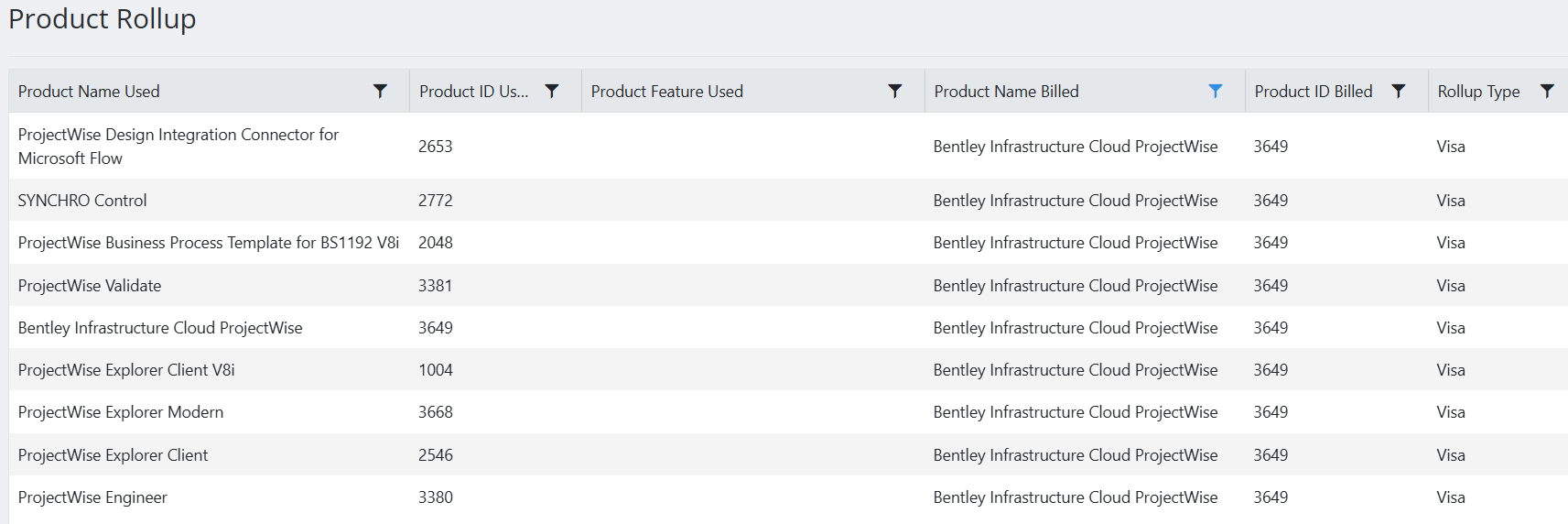Click billed ID 3649 in ProjectWise Explorer Modern row

click(1271, 412)
